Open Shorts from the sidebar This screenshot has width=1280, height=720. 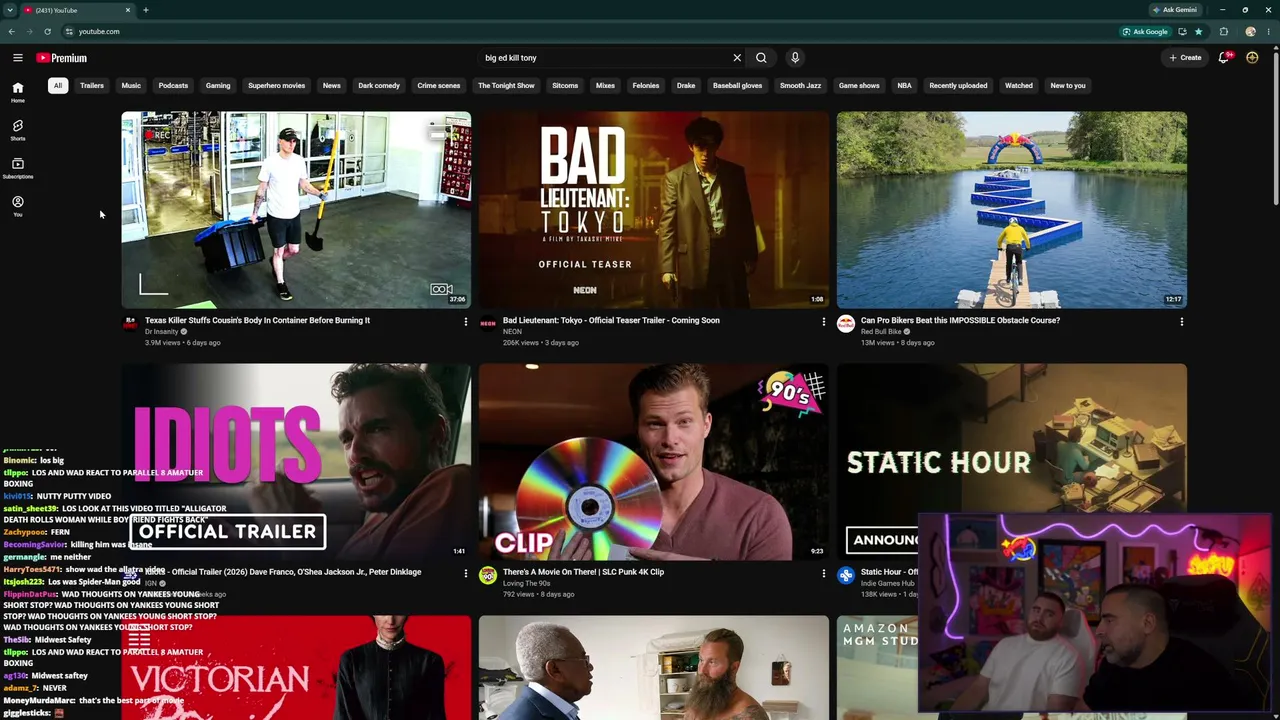[x=17, y=130]
